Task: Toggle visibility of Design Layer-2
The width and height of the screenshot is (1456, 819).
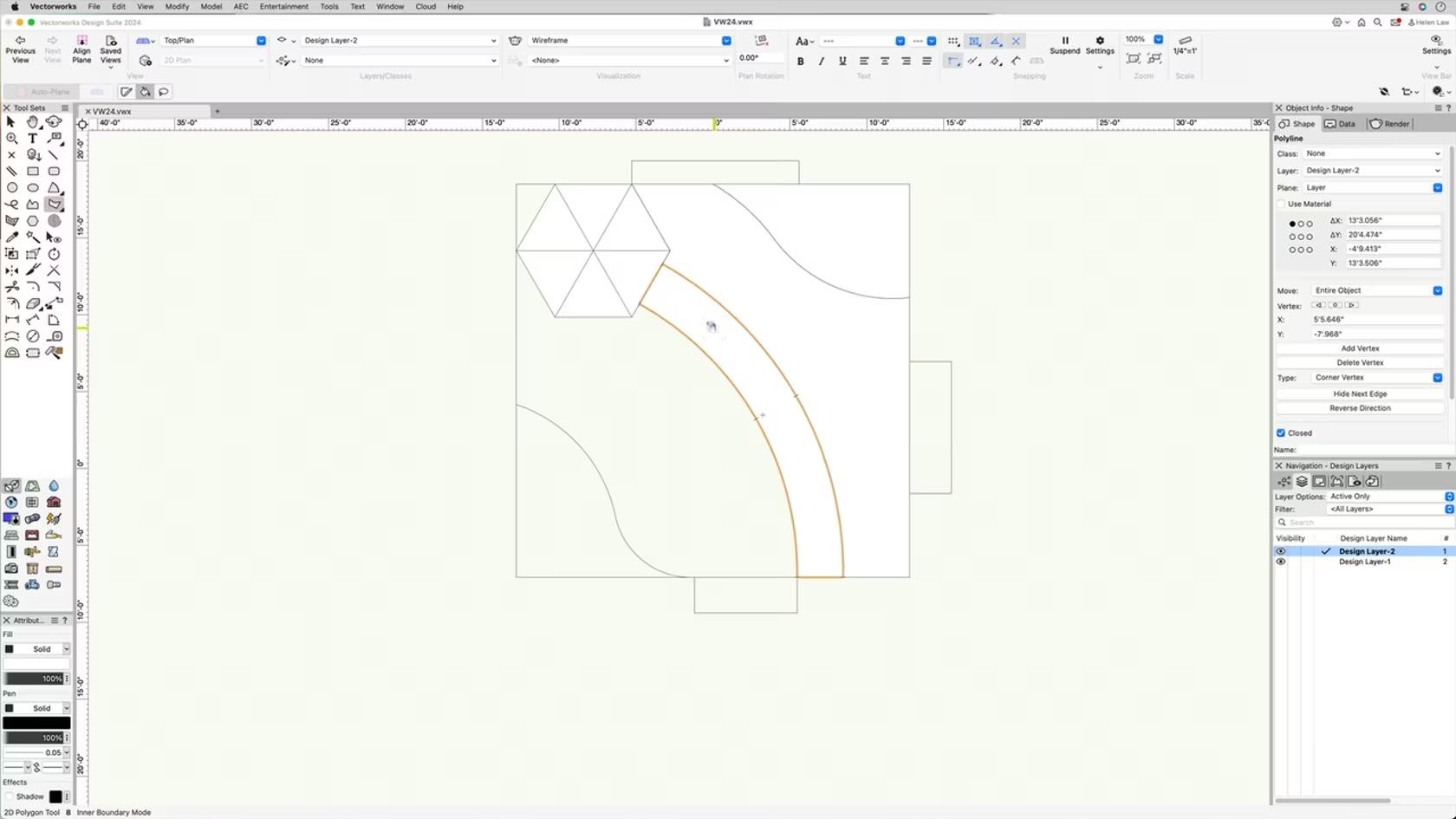Action: click(1281, 551)
